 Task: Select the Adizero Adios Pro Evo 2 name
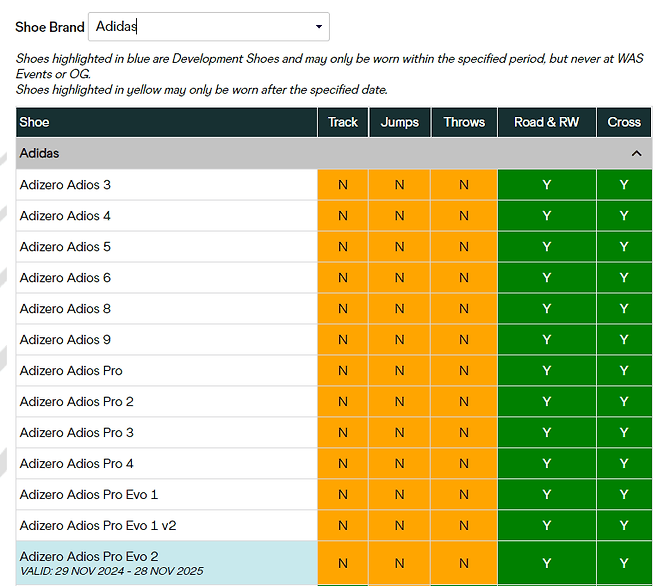89,557
